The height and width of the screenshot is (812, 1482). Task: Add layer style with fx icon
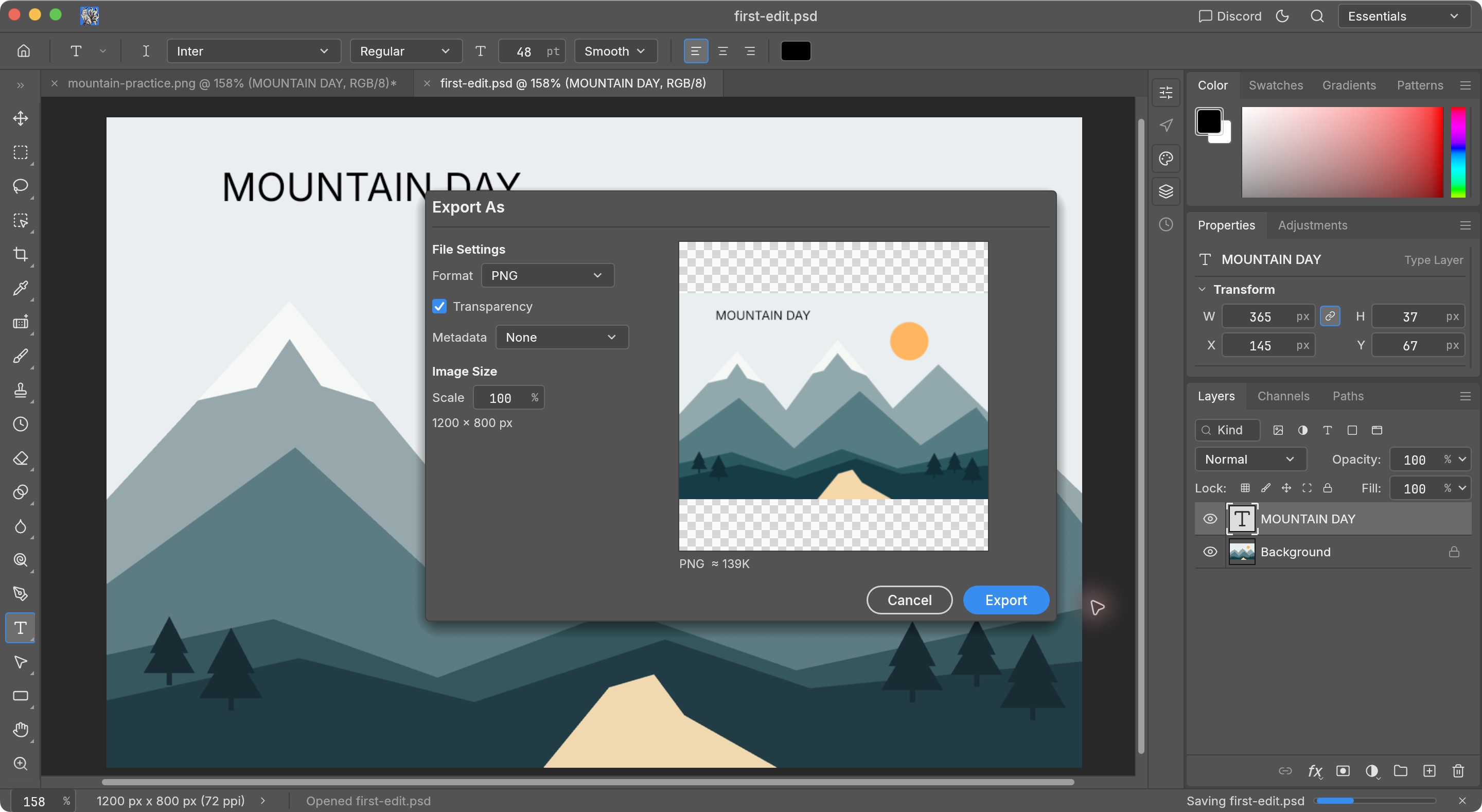pyautogui.click(x=1315, y=771)
